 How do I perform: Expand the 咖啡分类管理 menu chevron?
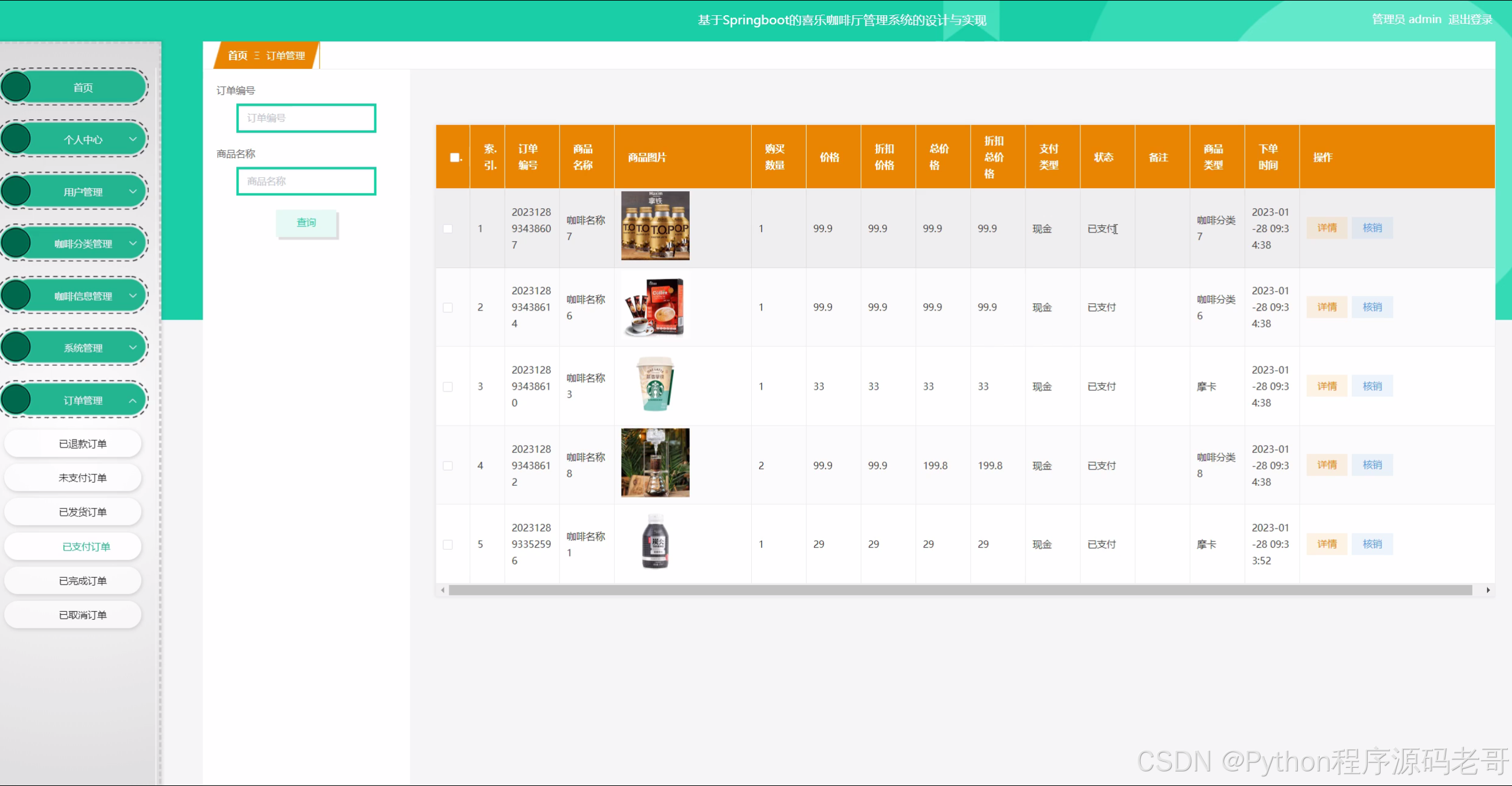coord(133,244)
